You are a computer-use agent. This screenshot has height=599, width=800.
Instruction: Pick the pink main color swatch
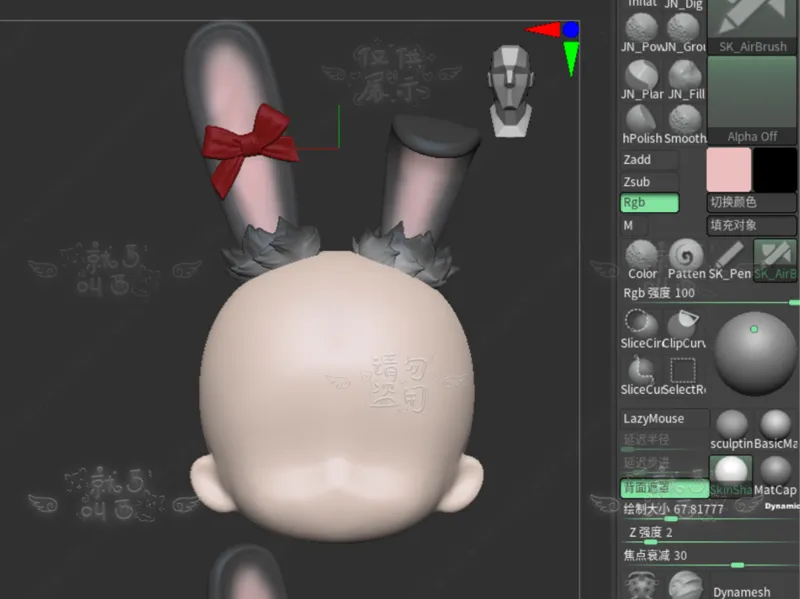729,170
